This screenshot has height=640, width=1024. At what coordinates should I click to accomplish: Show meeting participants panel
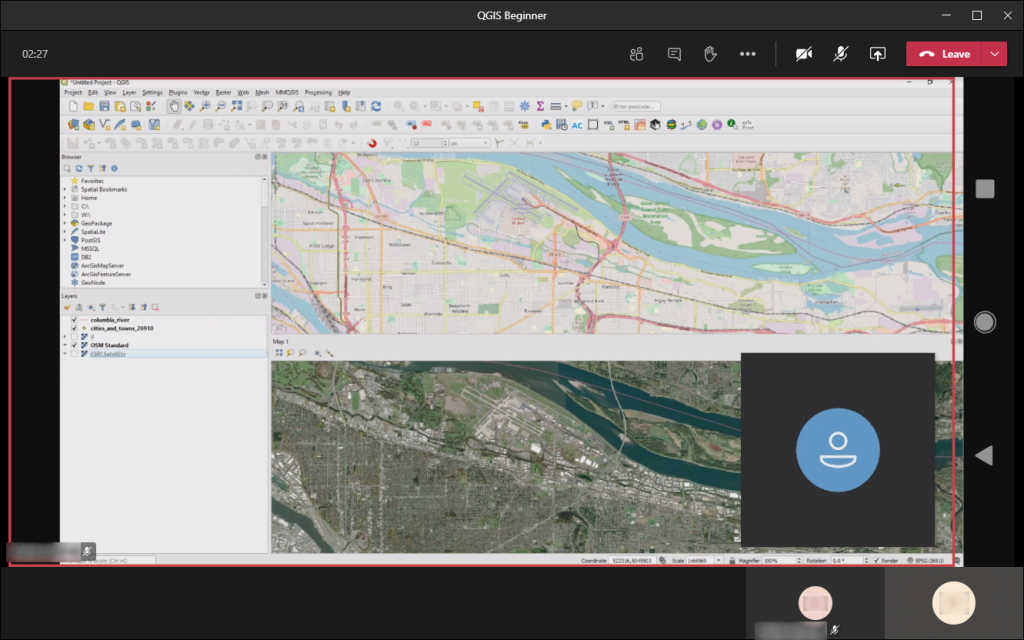636,54
